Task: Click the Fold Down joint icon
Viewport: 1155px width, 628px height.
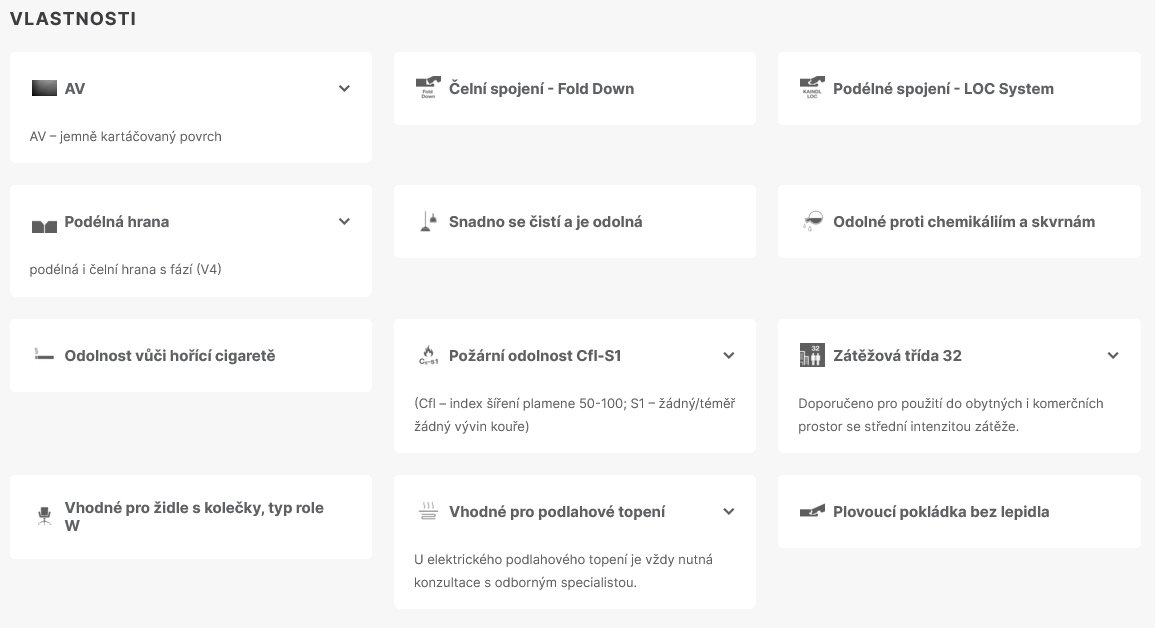Action: [x=428, y=88]
